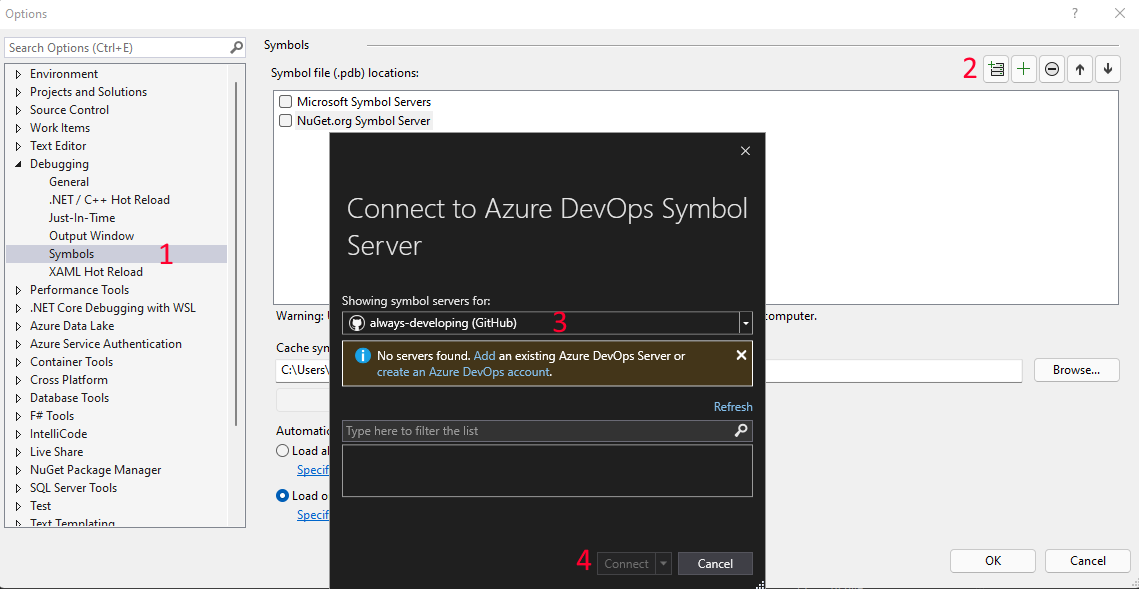Collapse the Debugging tree node
Viewport: 1139px width, 589px height.
coord(19,164)
